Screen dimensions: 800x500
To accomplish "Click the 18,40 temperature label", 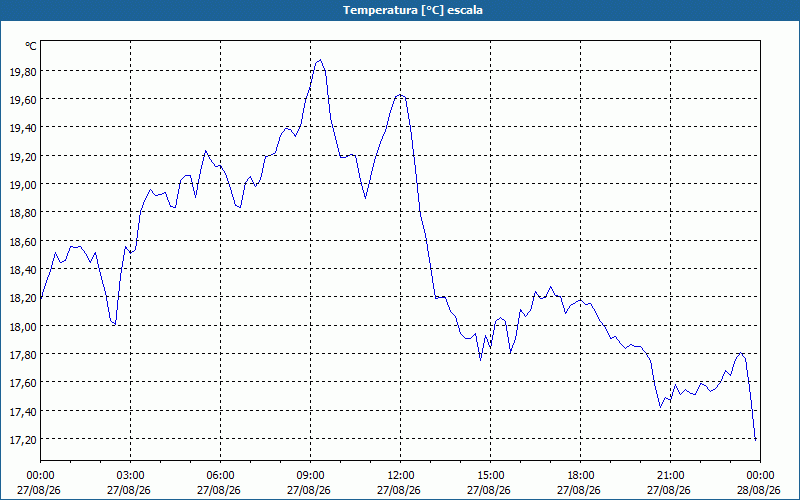I will point(23,269).
